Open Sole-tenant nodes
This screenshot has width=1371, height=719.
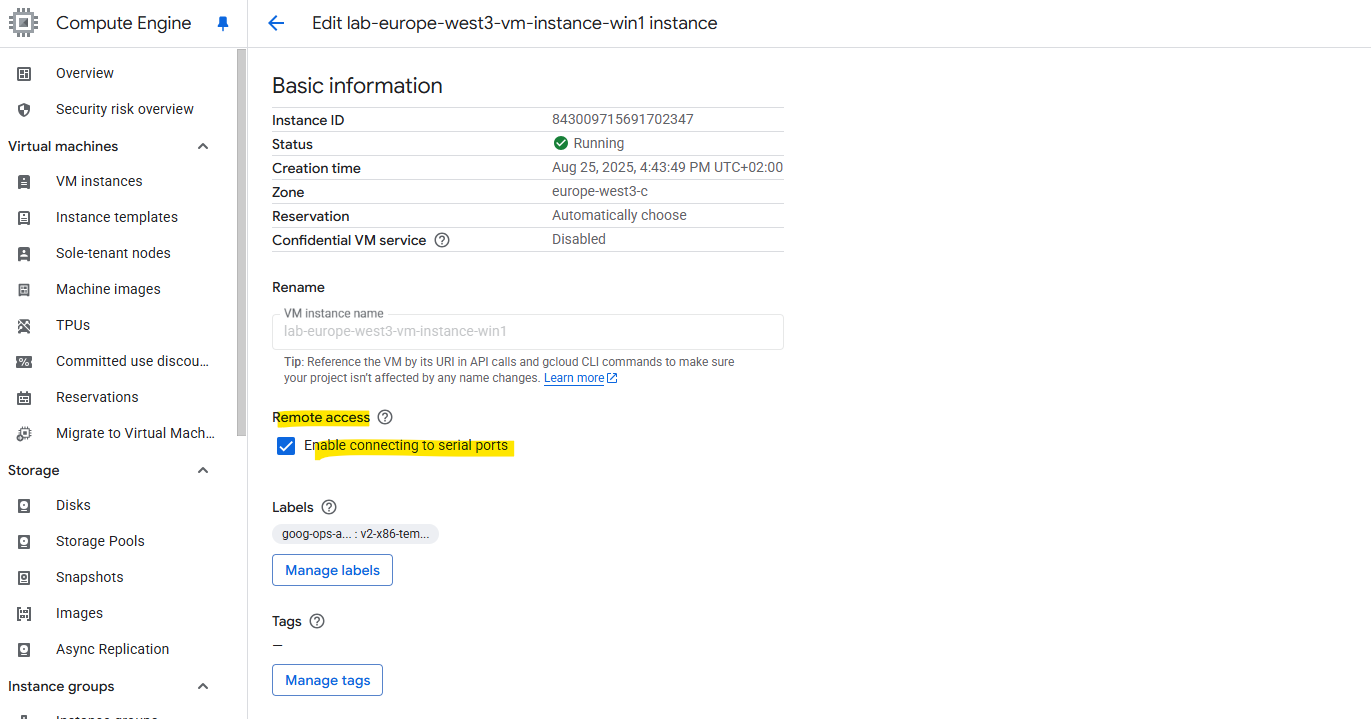[113, 253]
